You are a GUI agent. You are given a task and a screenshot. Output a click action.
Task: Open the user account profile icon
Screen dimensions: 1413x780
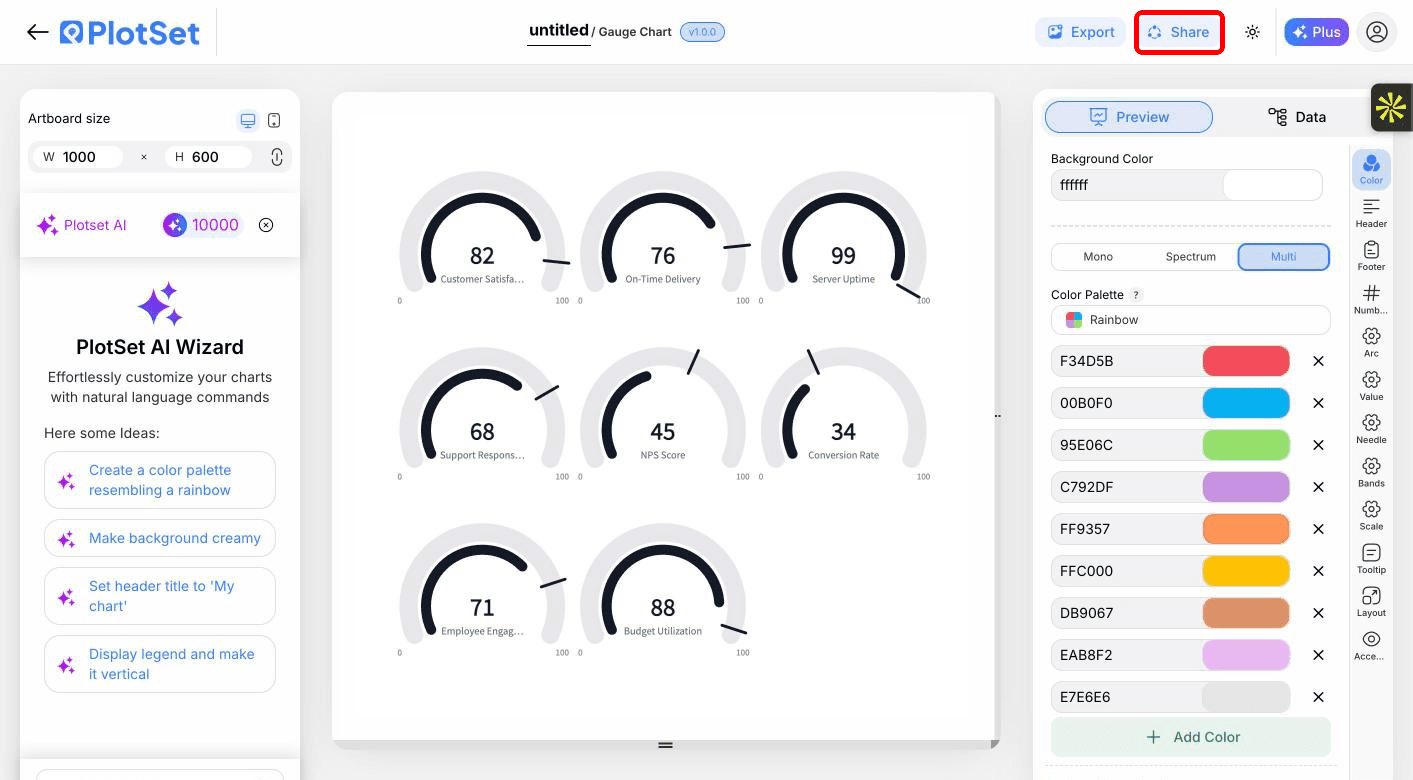click(1377, 32)
